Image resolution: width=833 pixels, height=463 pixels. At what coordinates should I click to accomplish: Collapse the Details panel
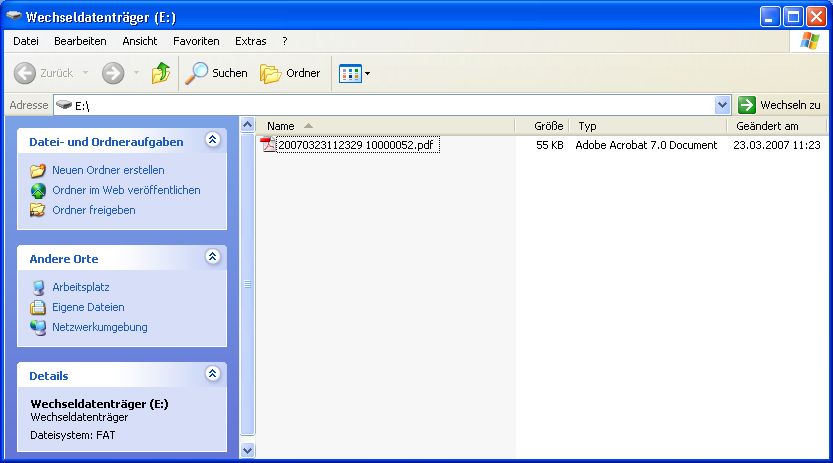click(212, 373)
